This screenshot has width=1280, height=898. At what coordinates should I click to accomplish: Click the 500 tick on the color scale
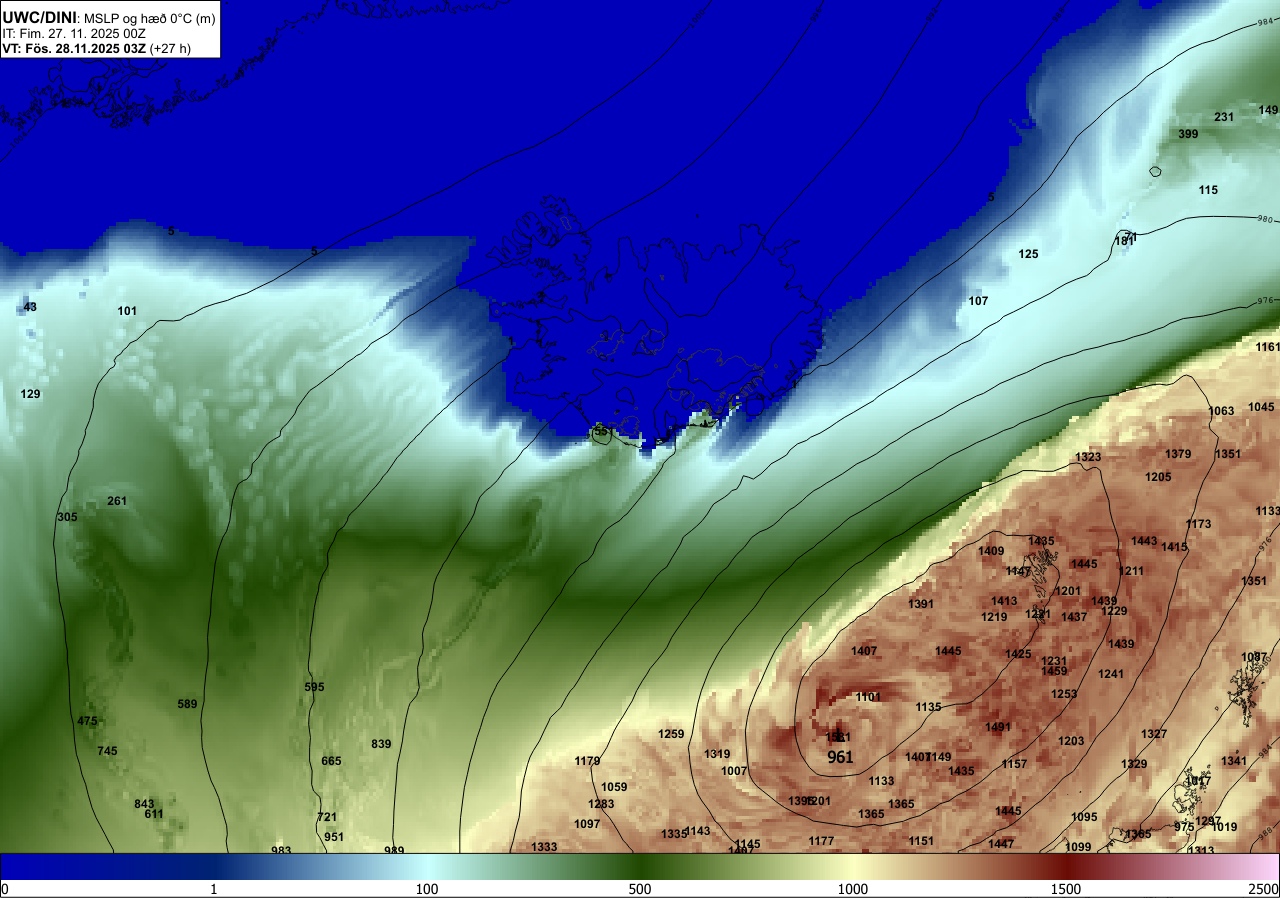[640, 889]
